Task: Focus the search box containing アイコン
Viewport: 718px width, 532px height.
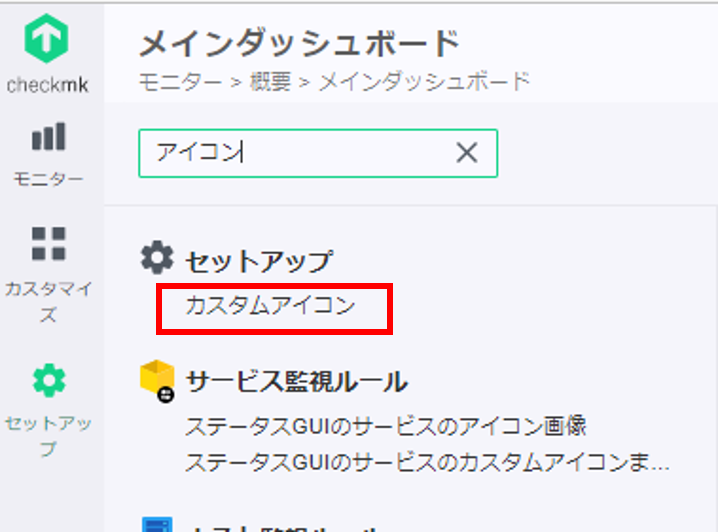Action: pos(318,153)
